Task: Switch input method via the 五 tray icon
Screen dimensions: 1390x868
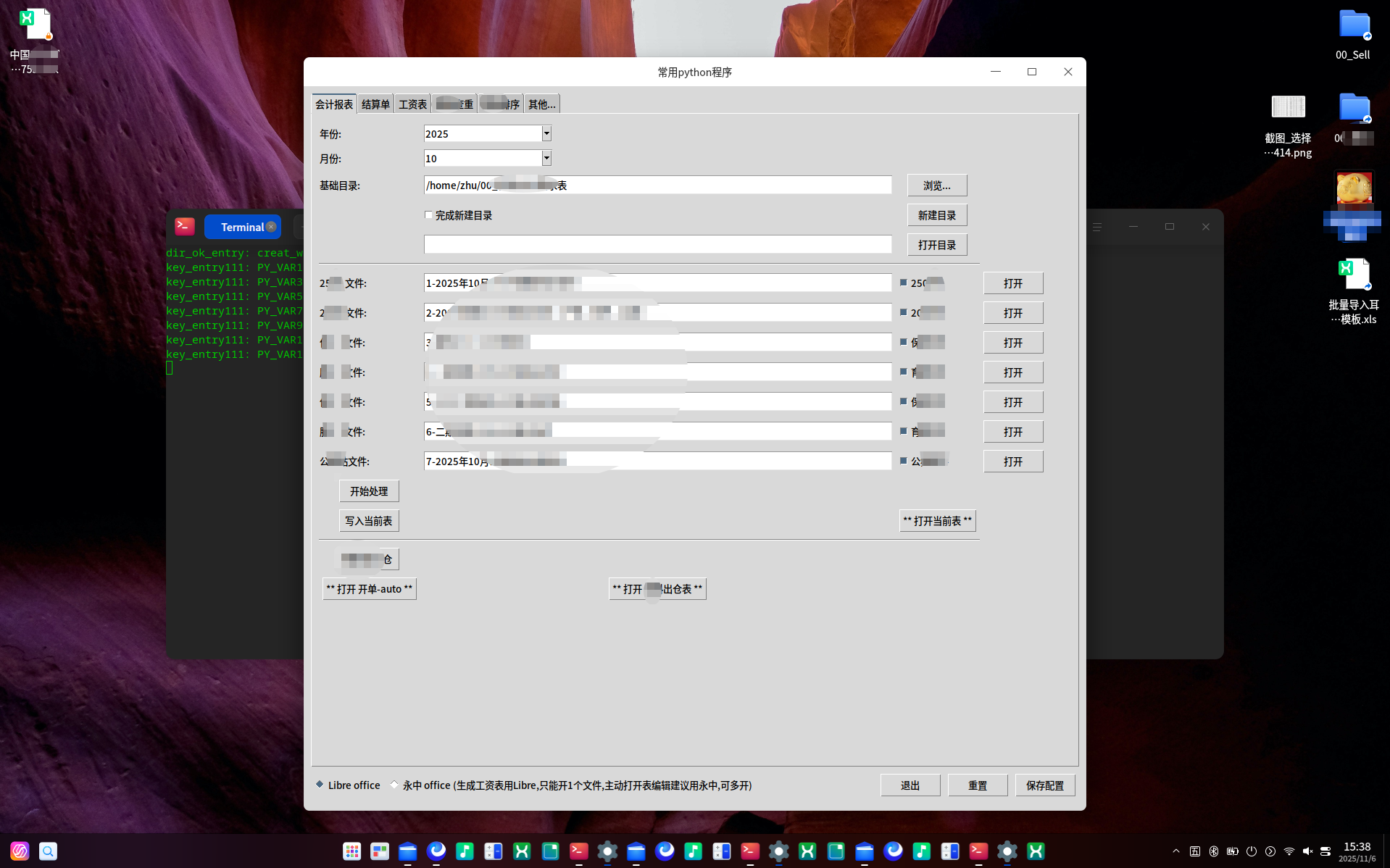Action: pyautogui.click(x=1195, y=851)
